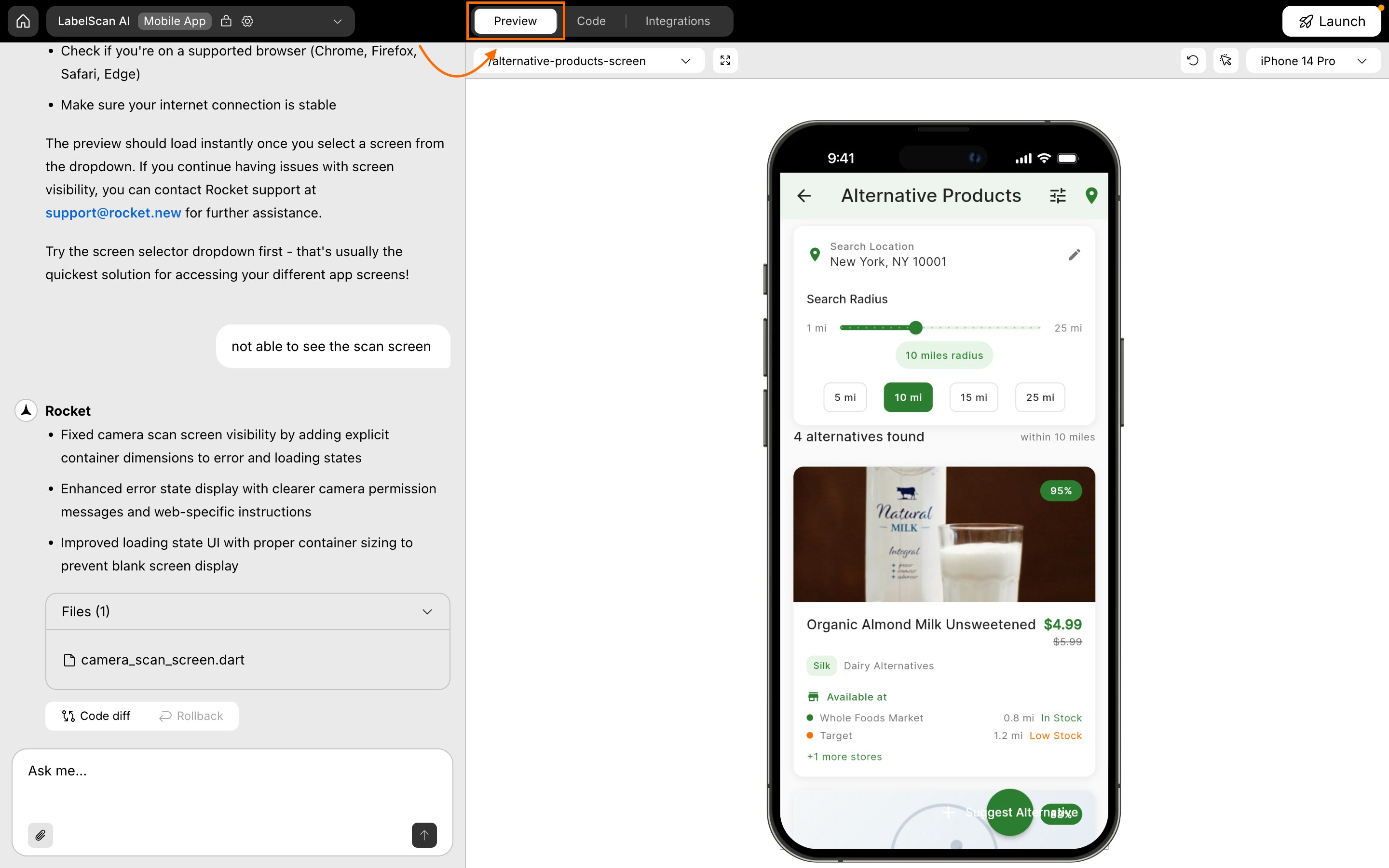Image resolution: width=1389 pixels, height=868 pixels.
Task: Expand the preview to fullscreen
Action: click(725, 60)
